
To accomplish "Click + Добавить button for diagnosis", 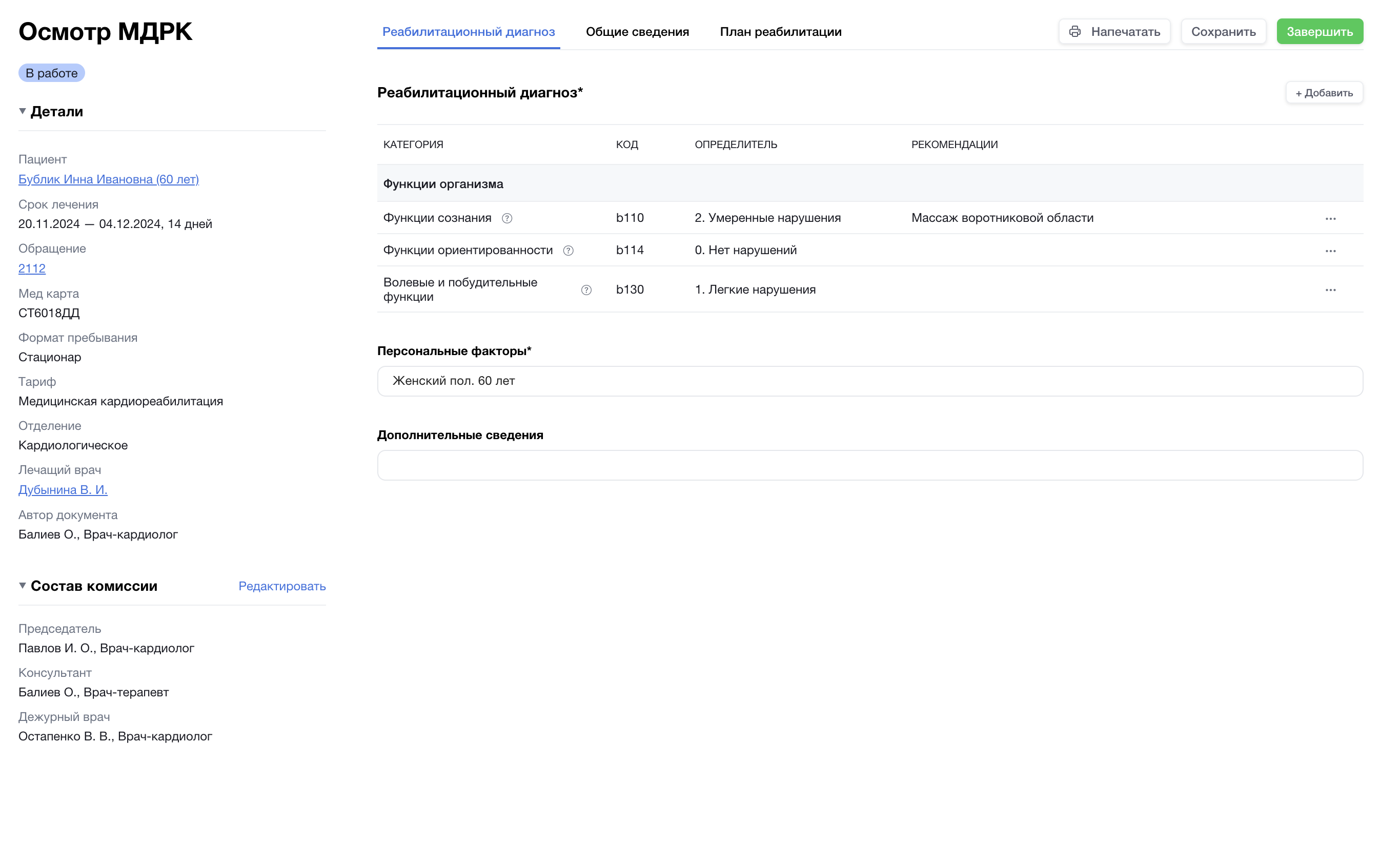I will pos(1324,93).
